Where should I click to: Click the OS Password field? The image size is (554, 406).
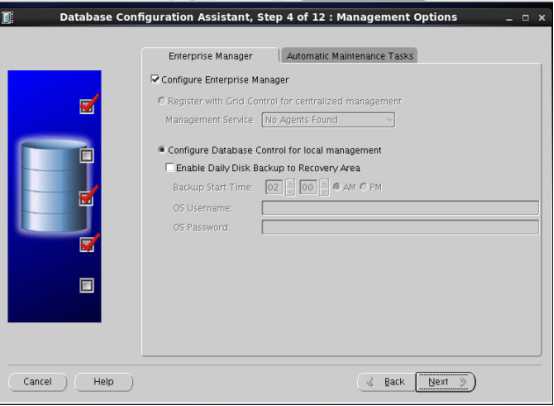pos(400,226)
